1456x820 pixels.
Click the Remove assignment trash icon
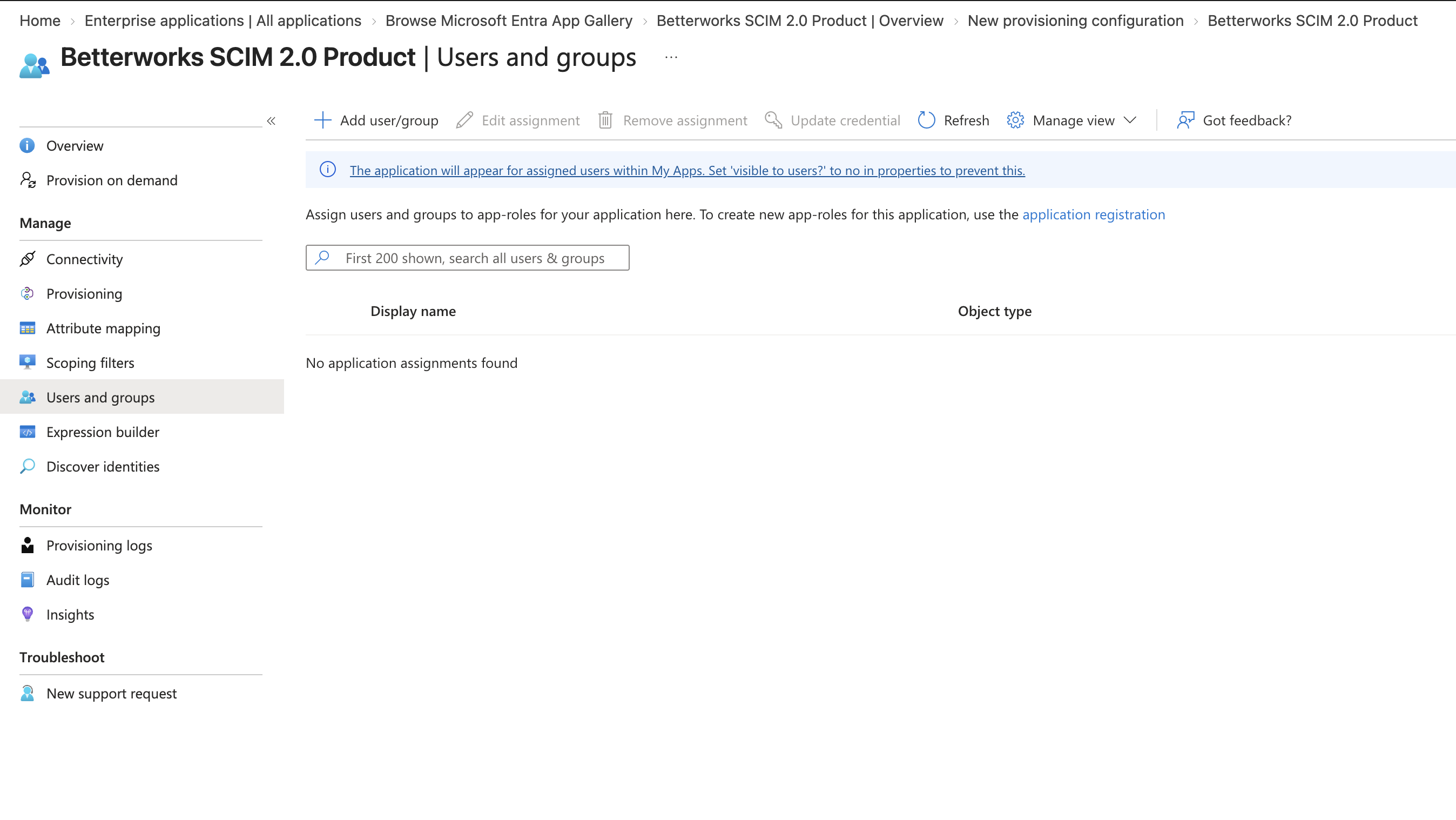pos(605,120)
